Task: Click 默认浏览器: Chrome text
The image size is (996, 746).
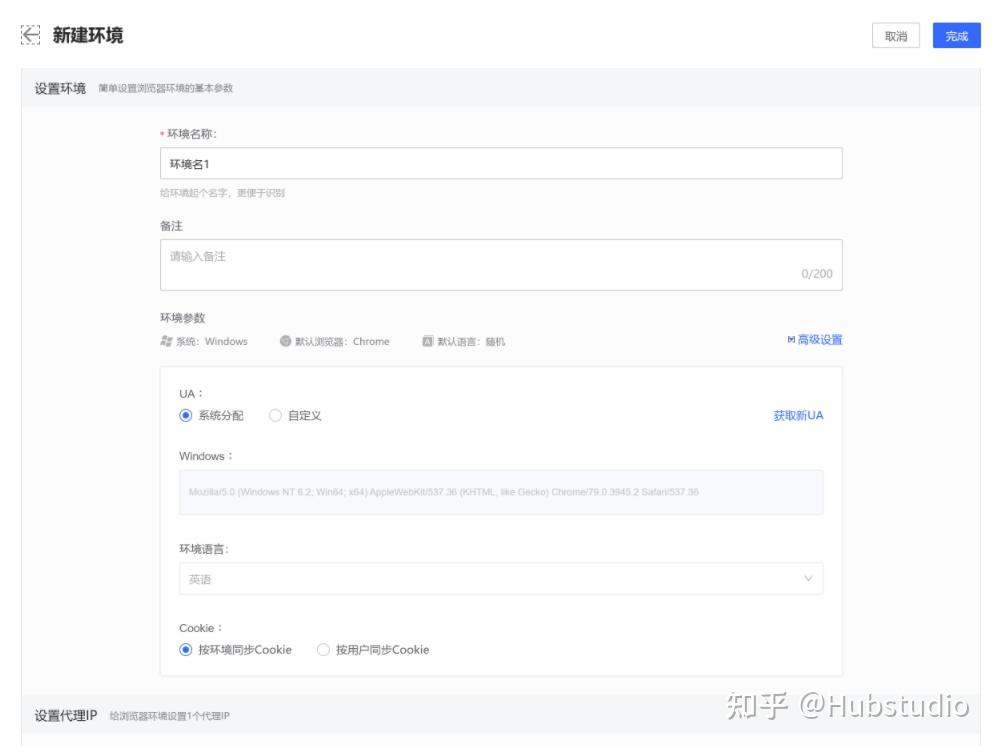Action: 342,342
